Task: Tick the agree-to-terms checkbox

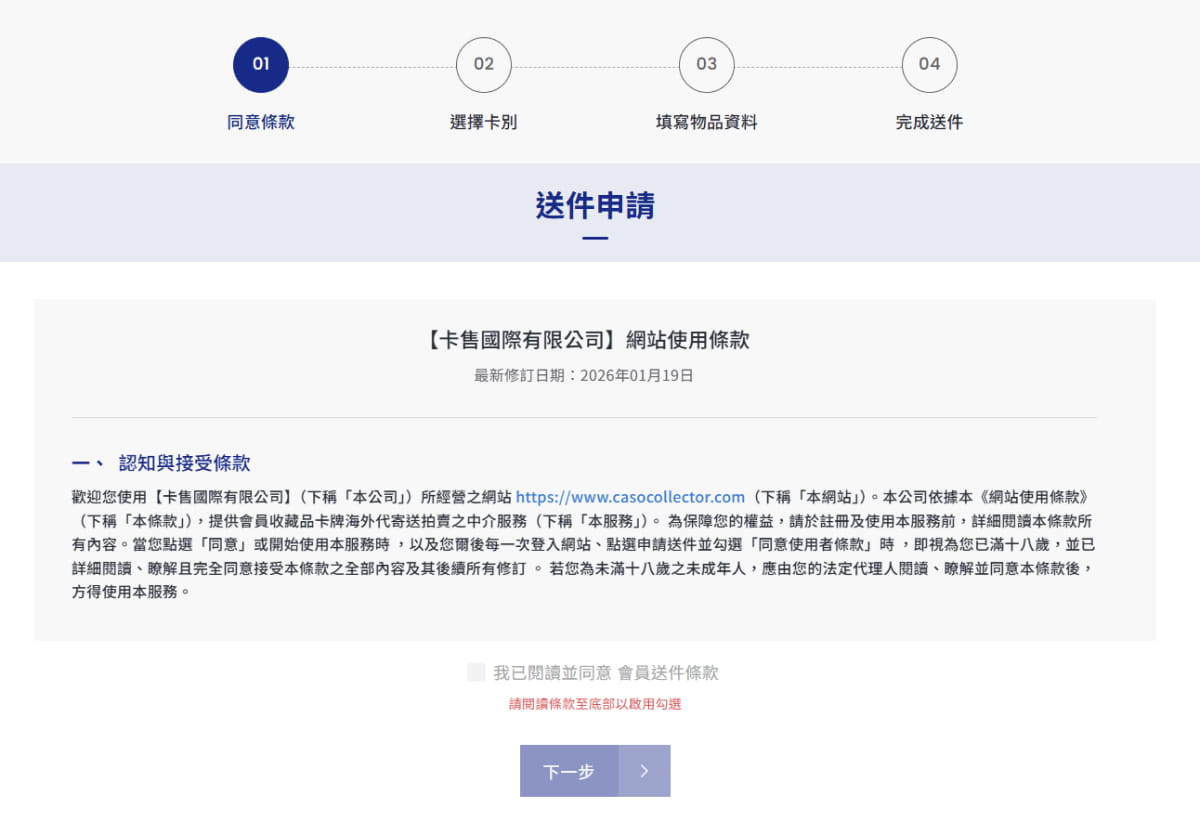Action: tap(476, 672)
